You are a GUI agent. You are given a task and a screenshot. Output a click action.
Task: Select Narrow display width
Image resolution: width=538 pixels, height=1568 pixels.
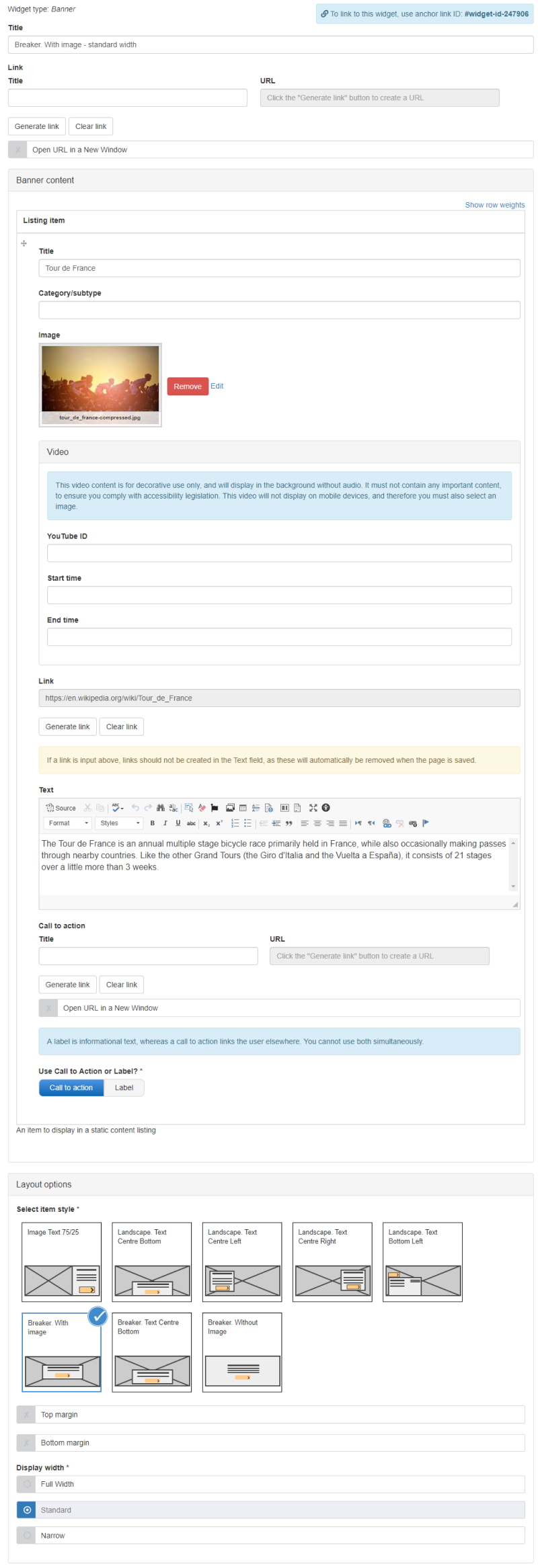pos(270,1536)
